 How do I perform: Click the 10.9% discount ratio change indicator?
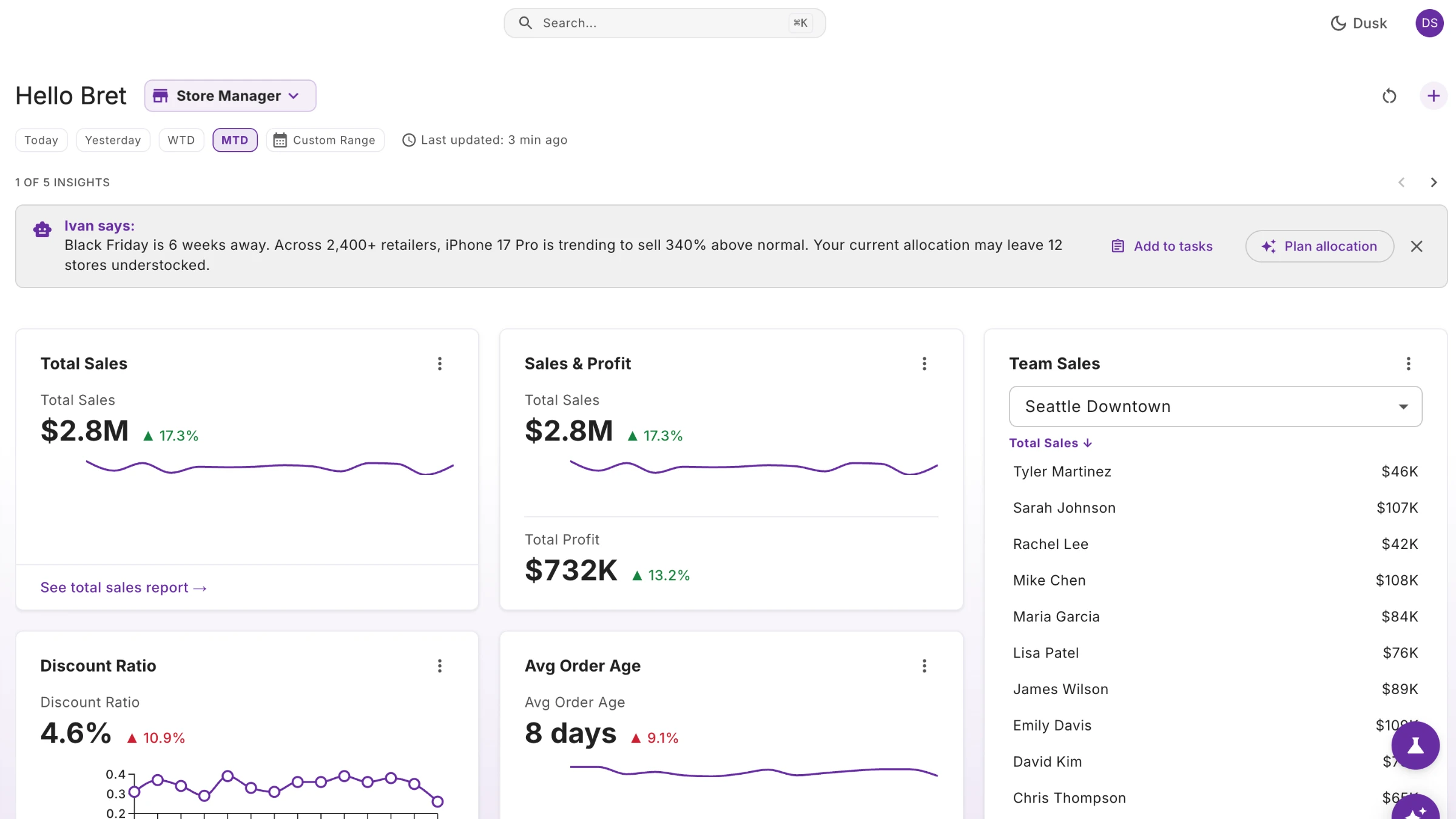tap(156, 738)
